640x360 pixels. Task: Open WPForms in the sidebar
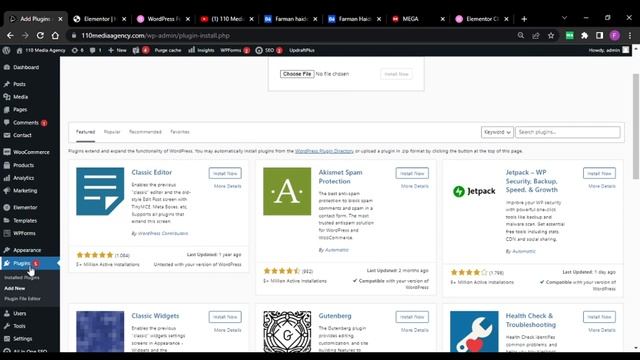point(24,233)
